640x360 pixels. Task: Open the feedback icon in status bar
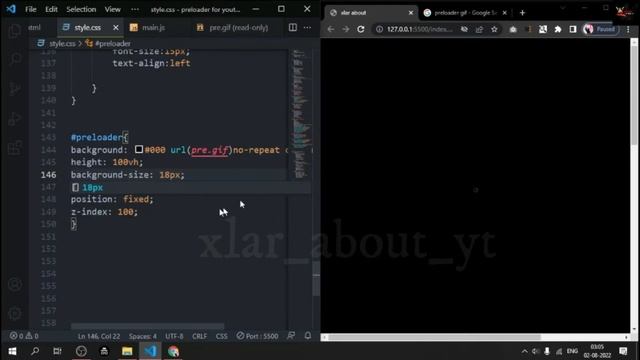(291, 336)
